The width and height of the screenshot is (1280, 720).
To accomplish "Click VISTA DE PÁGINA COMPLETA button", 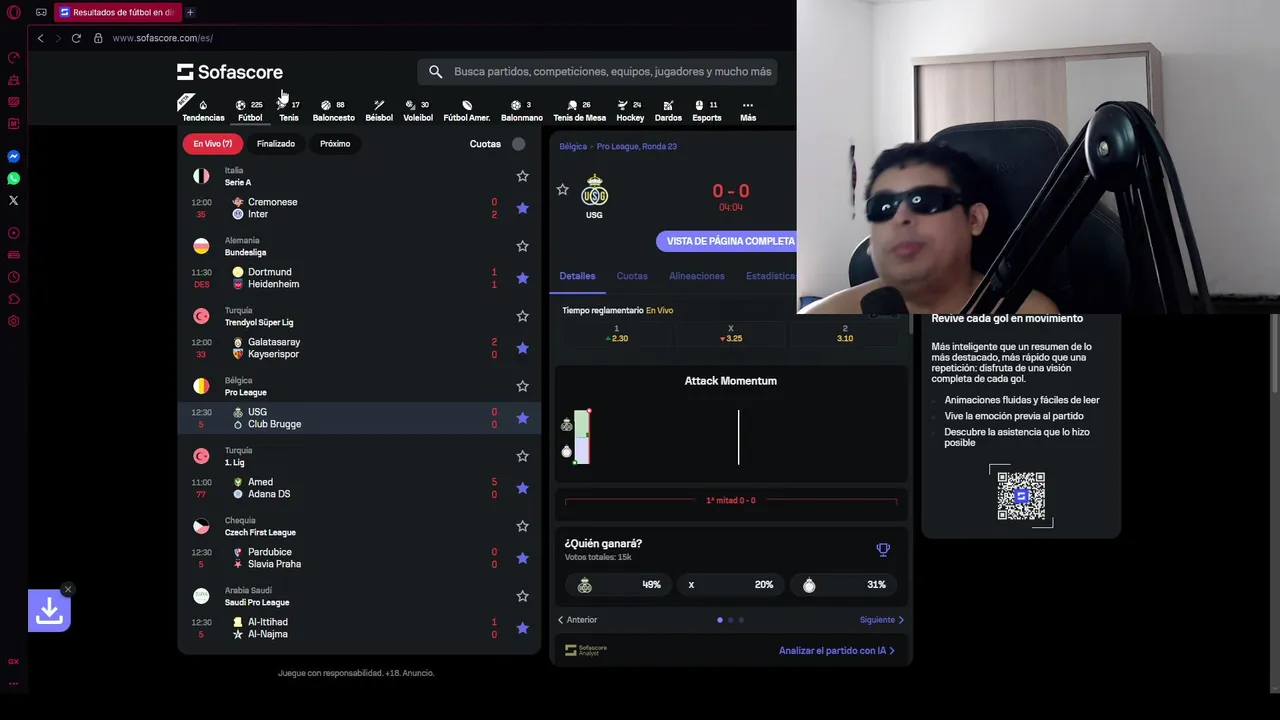I will click(x=730, y=241).
